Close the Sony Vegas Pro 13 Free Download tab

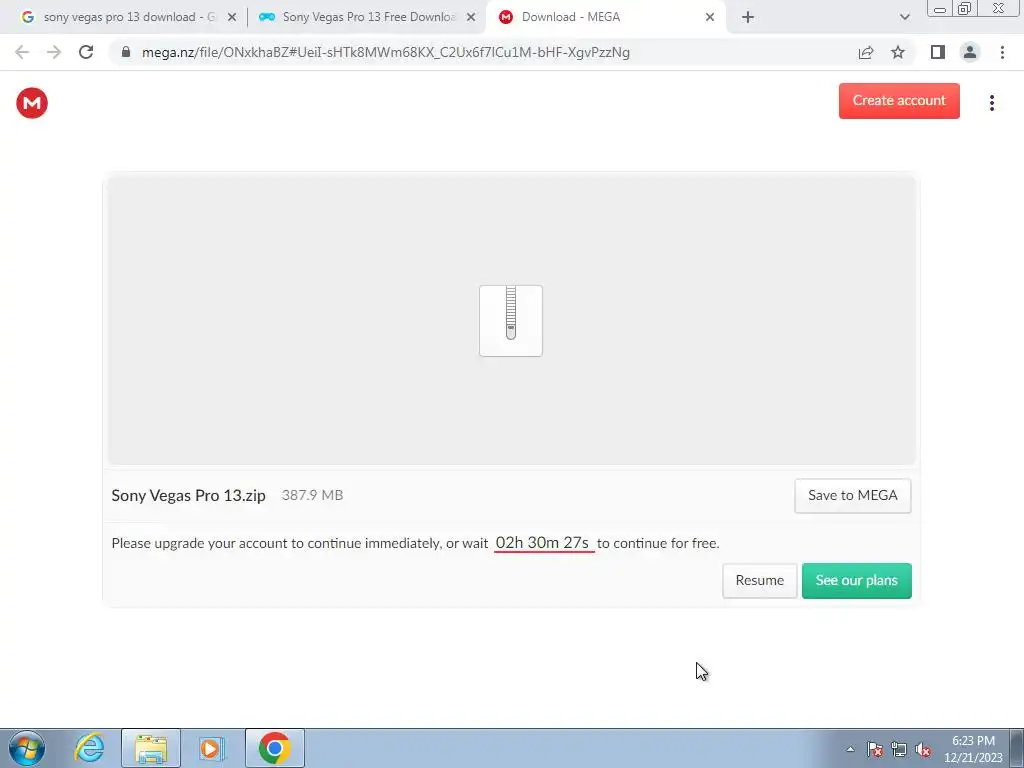pos(471,18)
